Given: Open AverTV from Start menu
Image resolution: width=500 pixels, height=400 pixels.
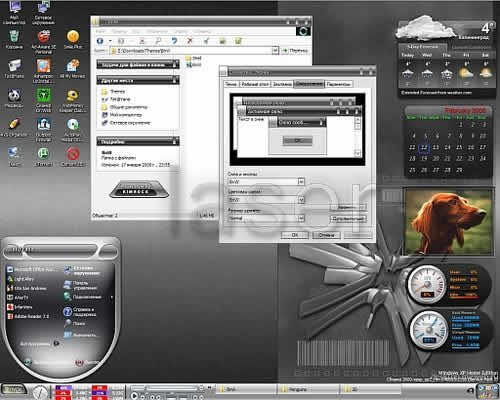Looking at the screenshot, I should 18,297.
